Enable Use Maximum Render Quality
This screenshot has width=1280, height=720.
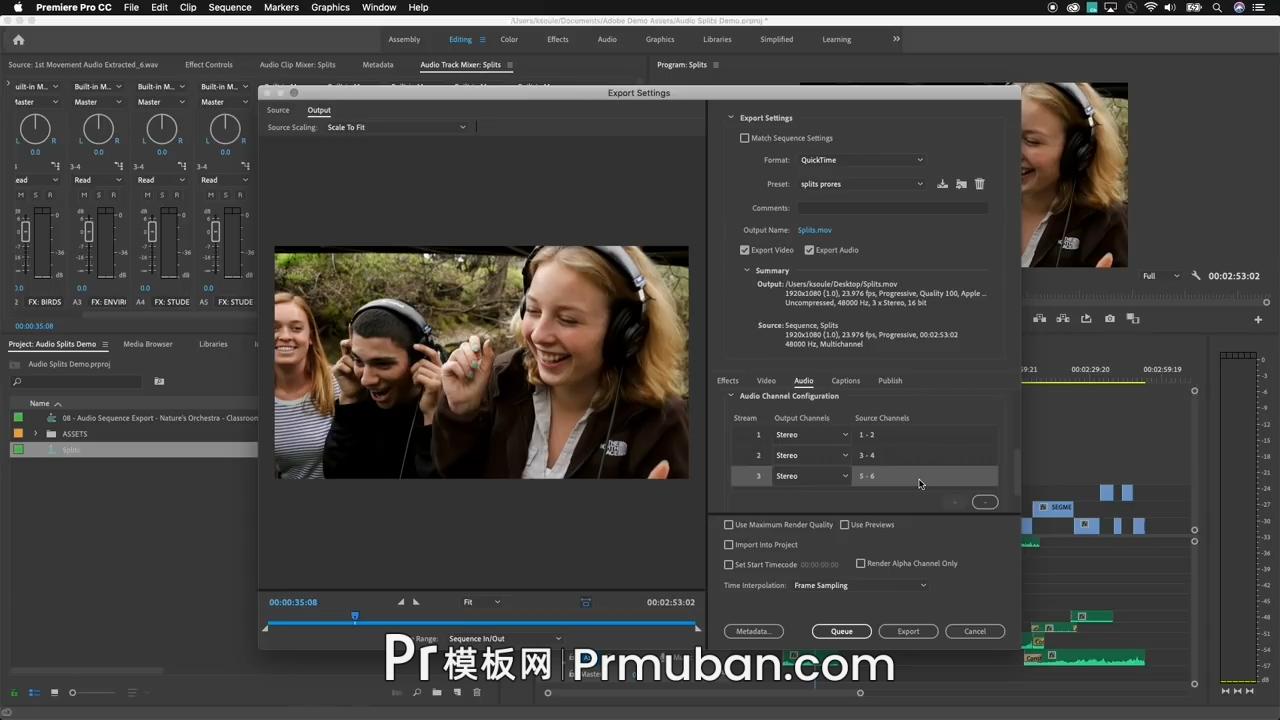729,524
